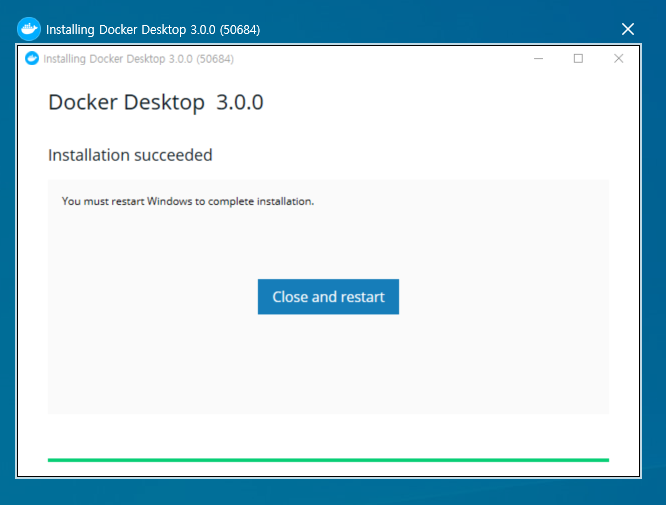Minimize the inner Docker installer window
The image size is (666, 505).
(539, 58)
